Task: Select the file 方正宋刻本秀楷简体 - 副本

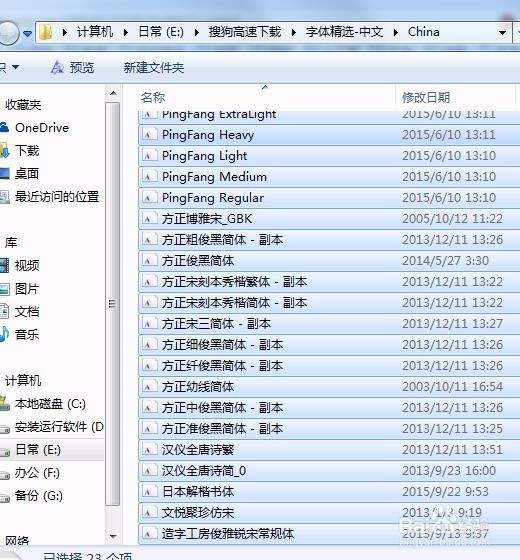Action: pos(329,303)
